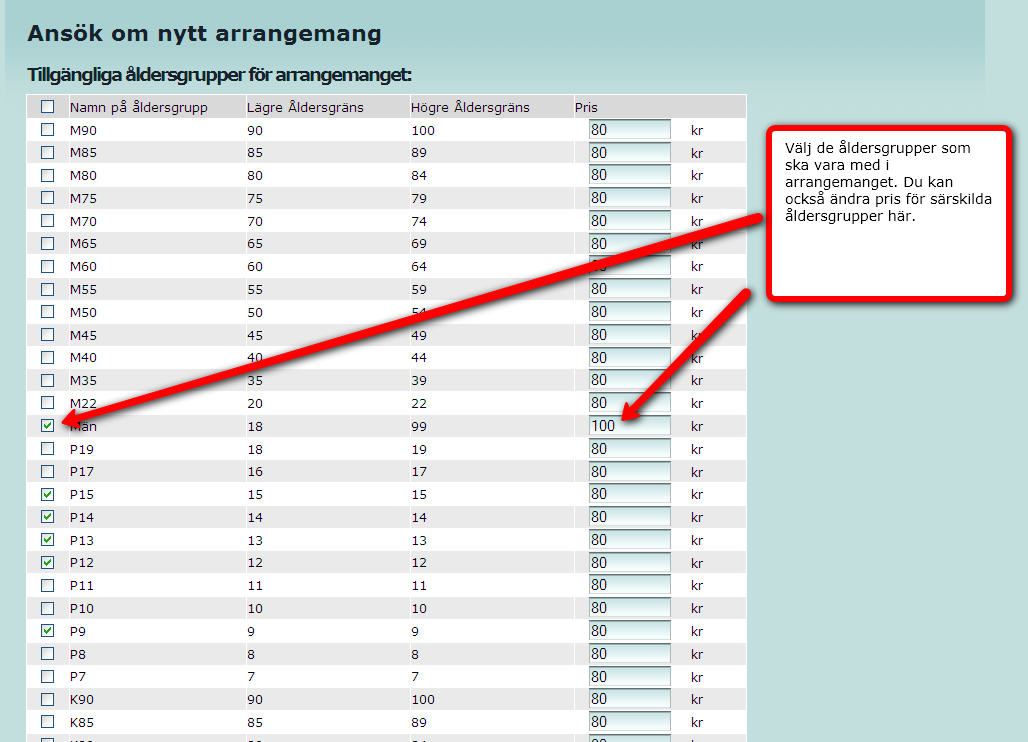
Task: Click the price field for M90
Action: 629,130
